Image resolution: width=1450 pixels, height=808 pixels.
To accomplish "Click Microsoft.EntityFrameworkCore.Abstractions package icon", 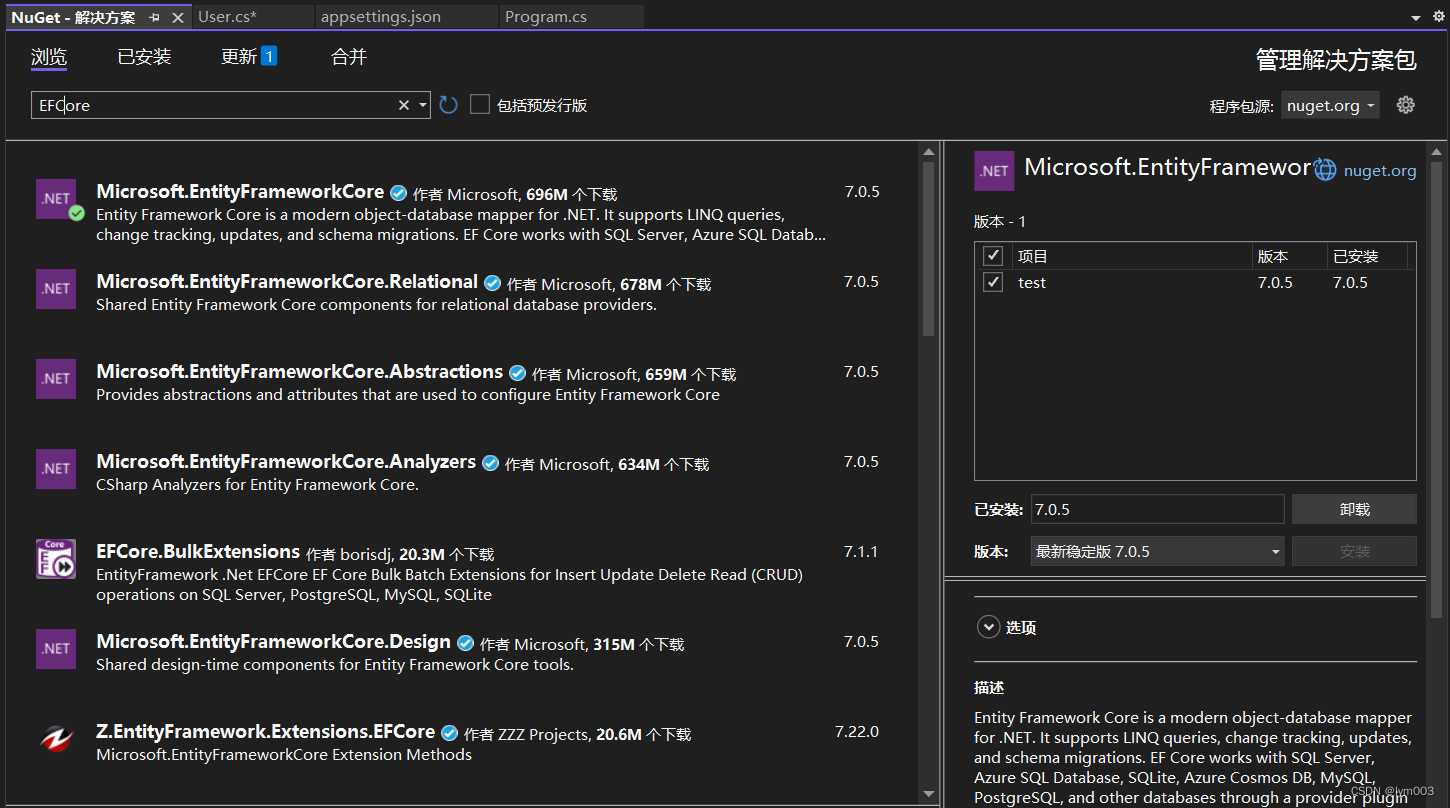I will pyautogui.click(x=56, y=379).
